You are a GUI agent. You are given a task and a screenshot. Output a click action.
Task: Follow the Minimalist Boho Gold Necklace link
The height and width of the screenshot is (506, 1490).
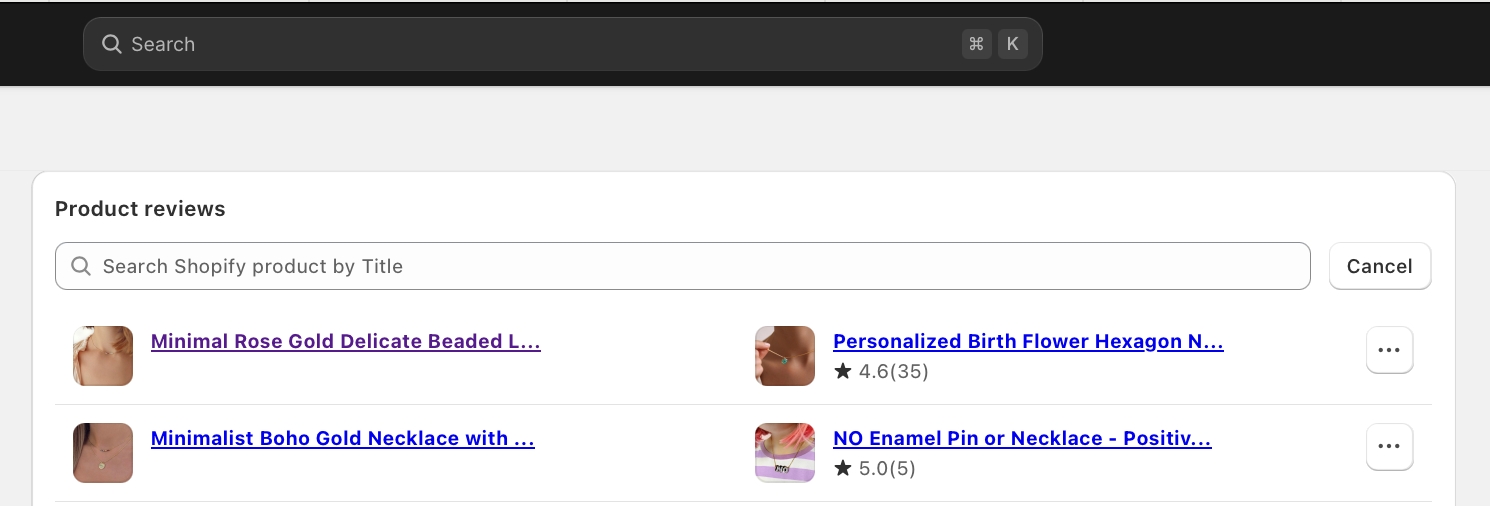tap(342, 438)
